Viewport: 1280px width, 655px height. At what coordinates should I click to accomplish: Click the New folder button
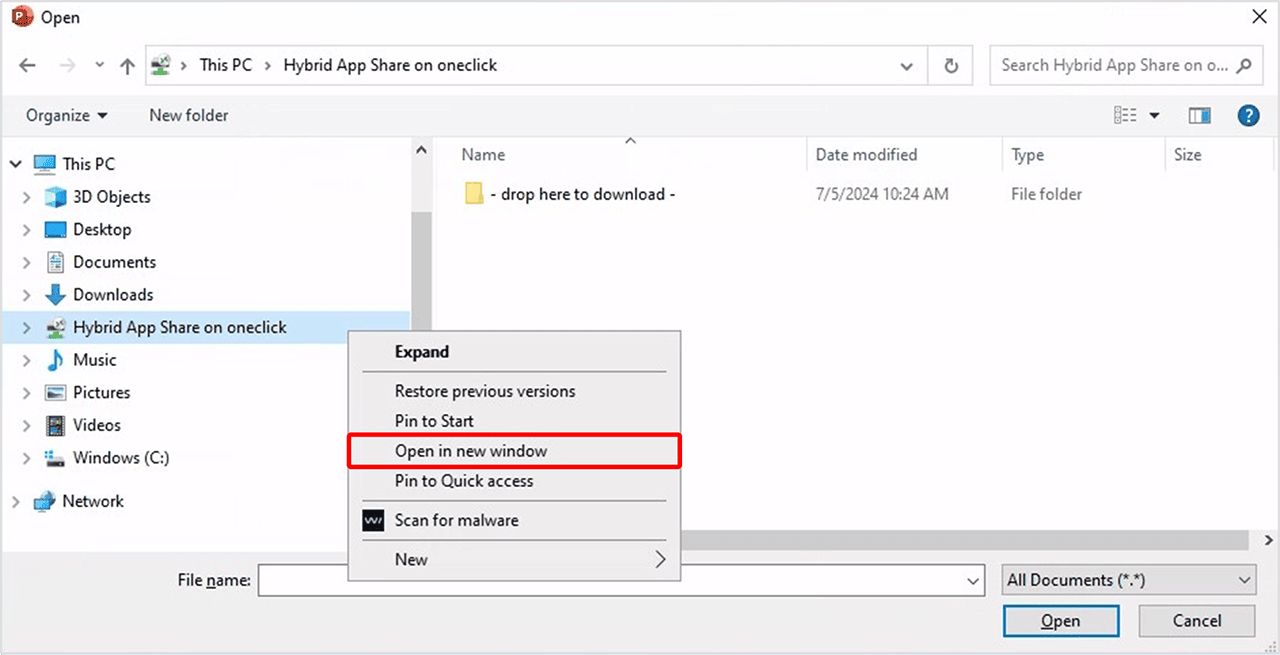click(x=188, y=116)
